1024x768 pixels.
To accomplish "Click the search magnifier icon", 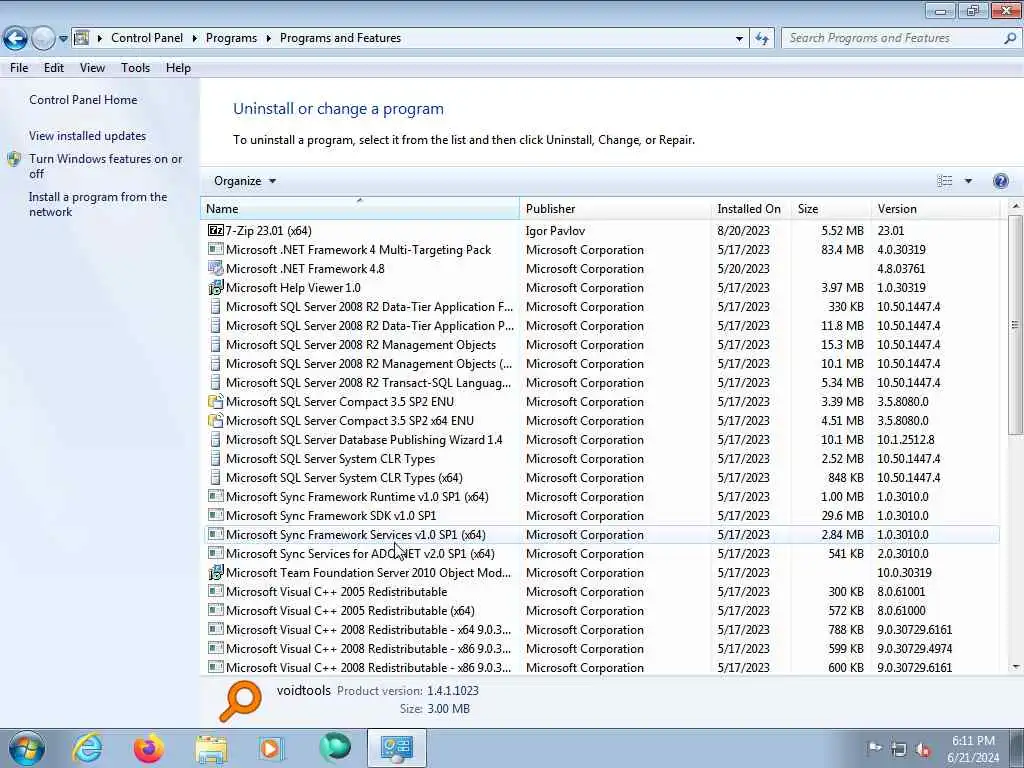I will coord(1010,38).
